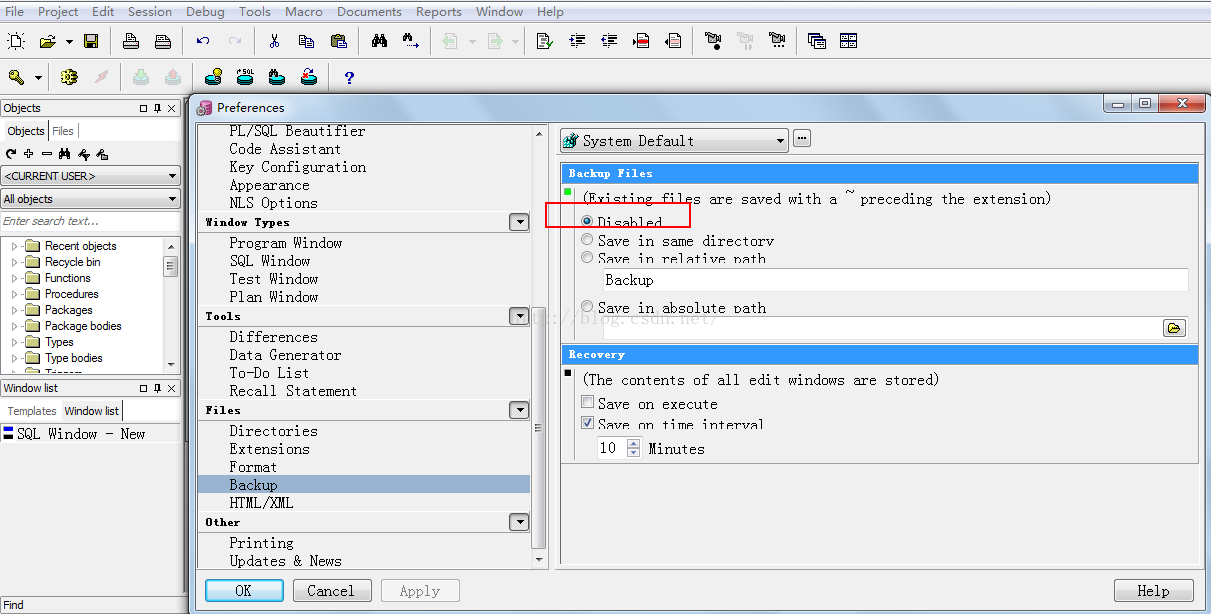
Task: Click the Print icon in main toolbar
Action: click(131, 41)
